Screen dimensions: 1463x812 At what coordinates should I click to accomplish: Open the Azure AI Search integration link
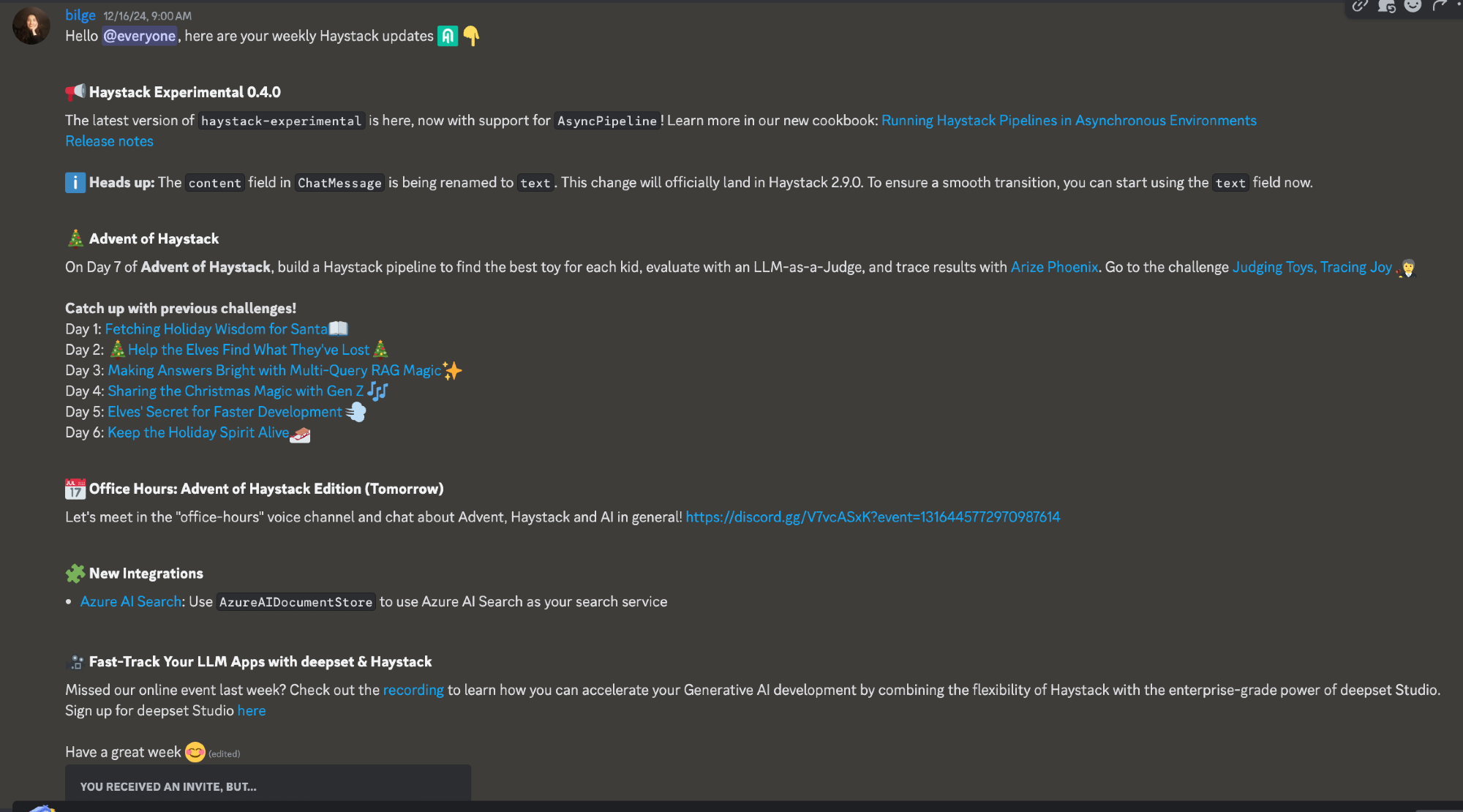(x=131, y=601)
